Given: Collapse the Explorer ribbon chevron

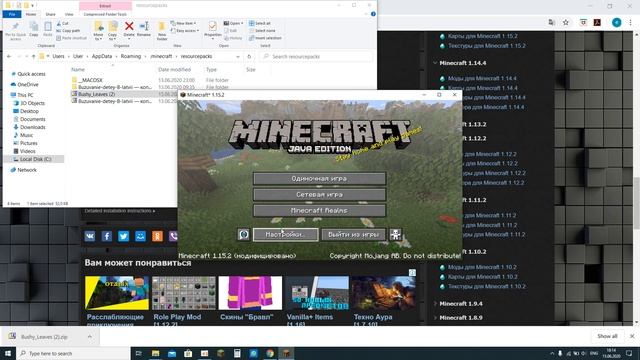Looking at the screenshot, I should coord(366,14).
